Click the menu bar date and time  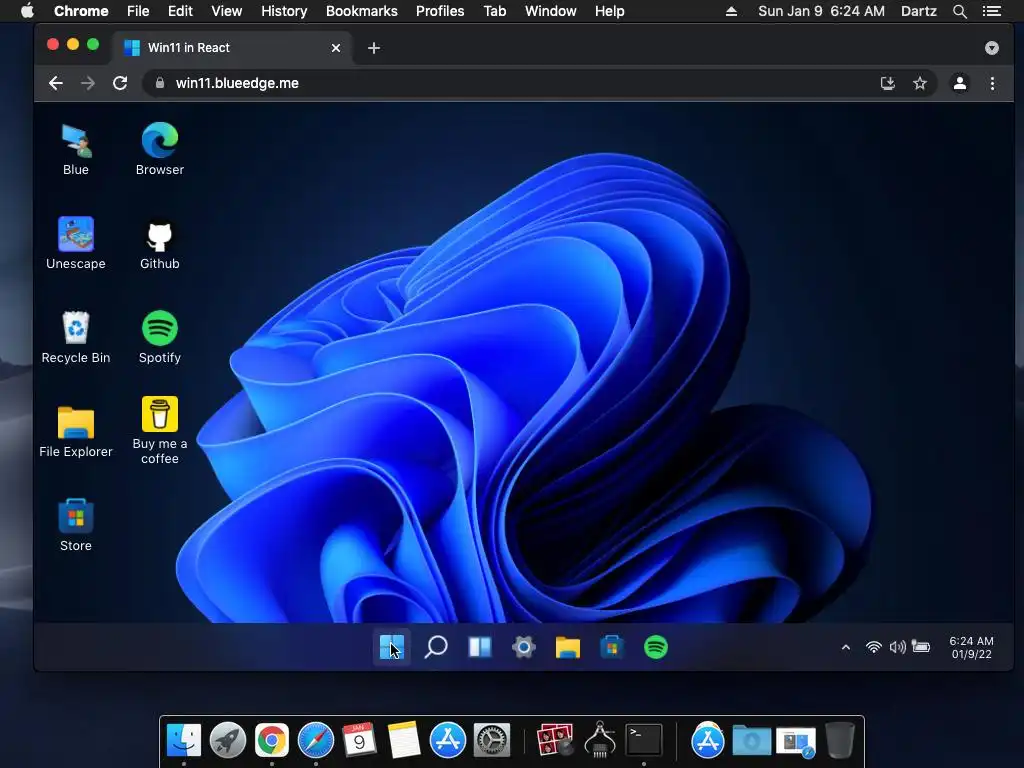click(x=821, y=11)
